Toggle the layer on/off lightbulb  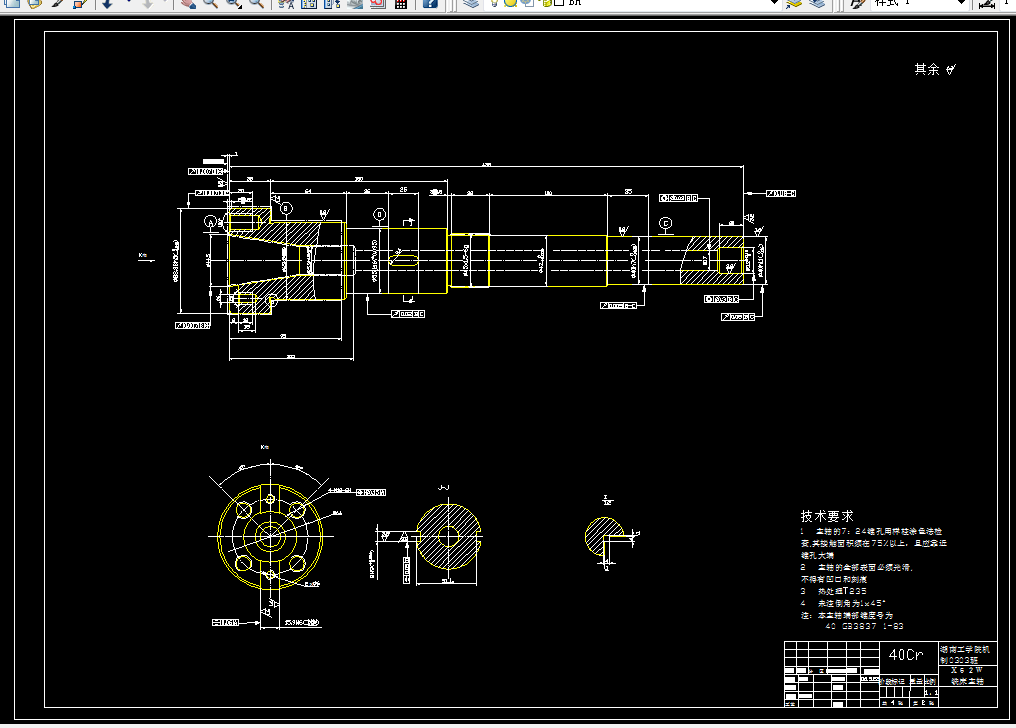click(x=494, y=3)
